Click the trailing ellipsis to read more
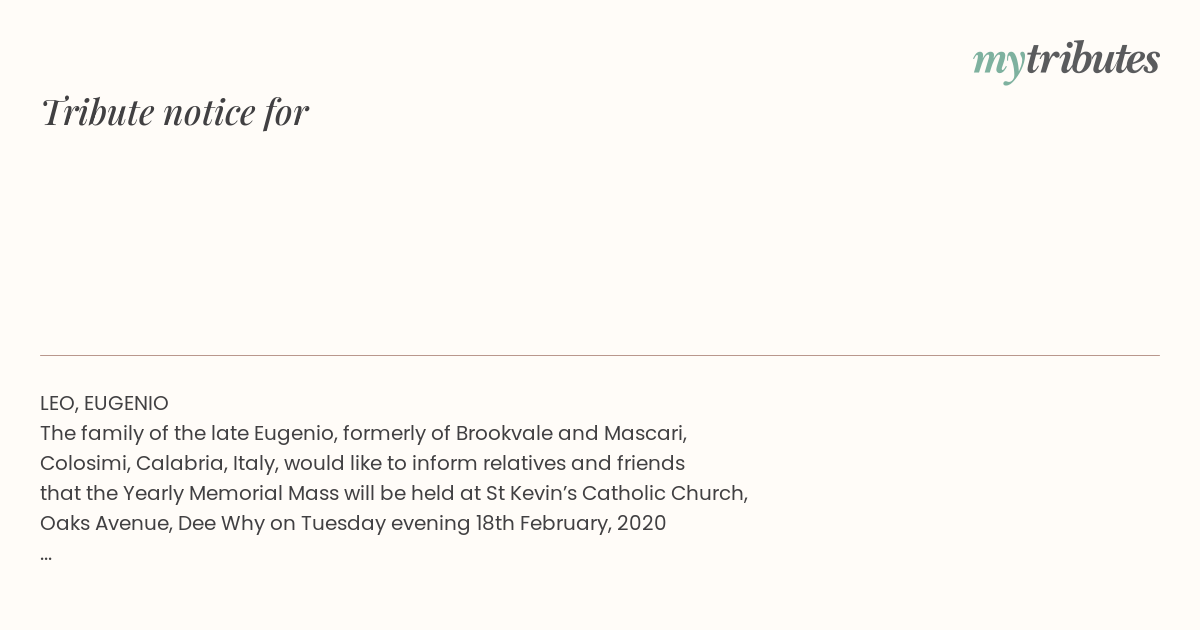 pos(46,556)
